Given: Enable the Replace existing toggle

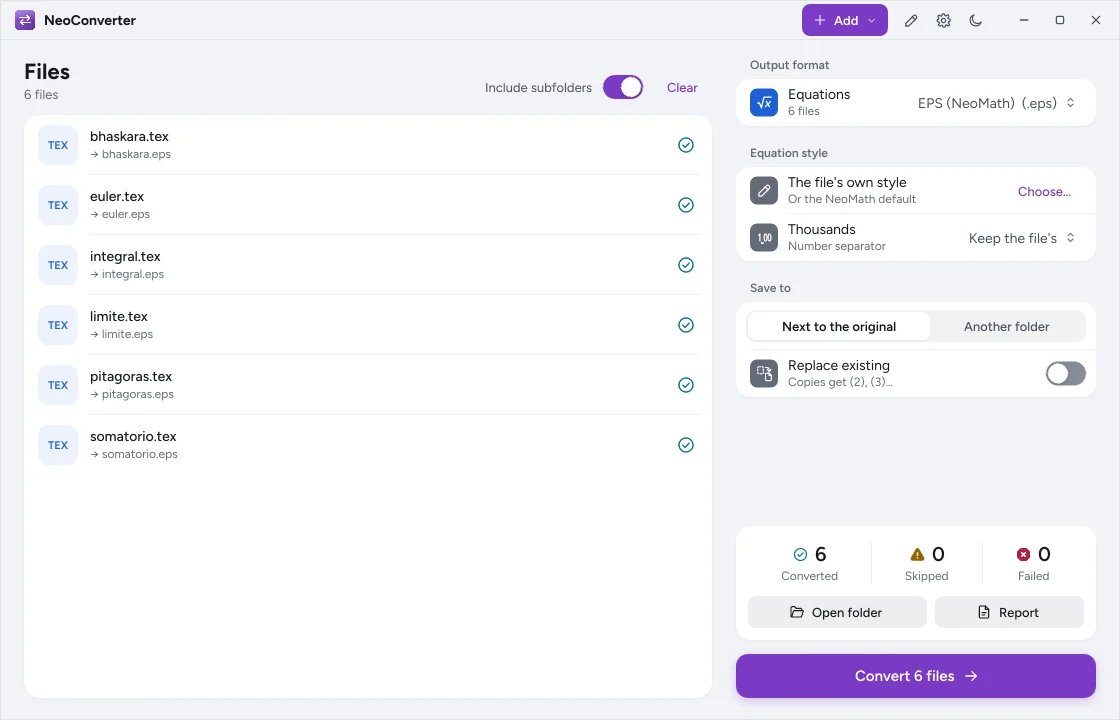Looking at the screenshot, I should (x=1066, y=374).
